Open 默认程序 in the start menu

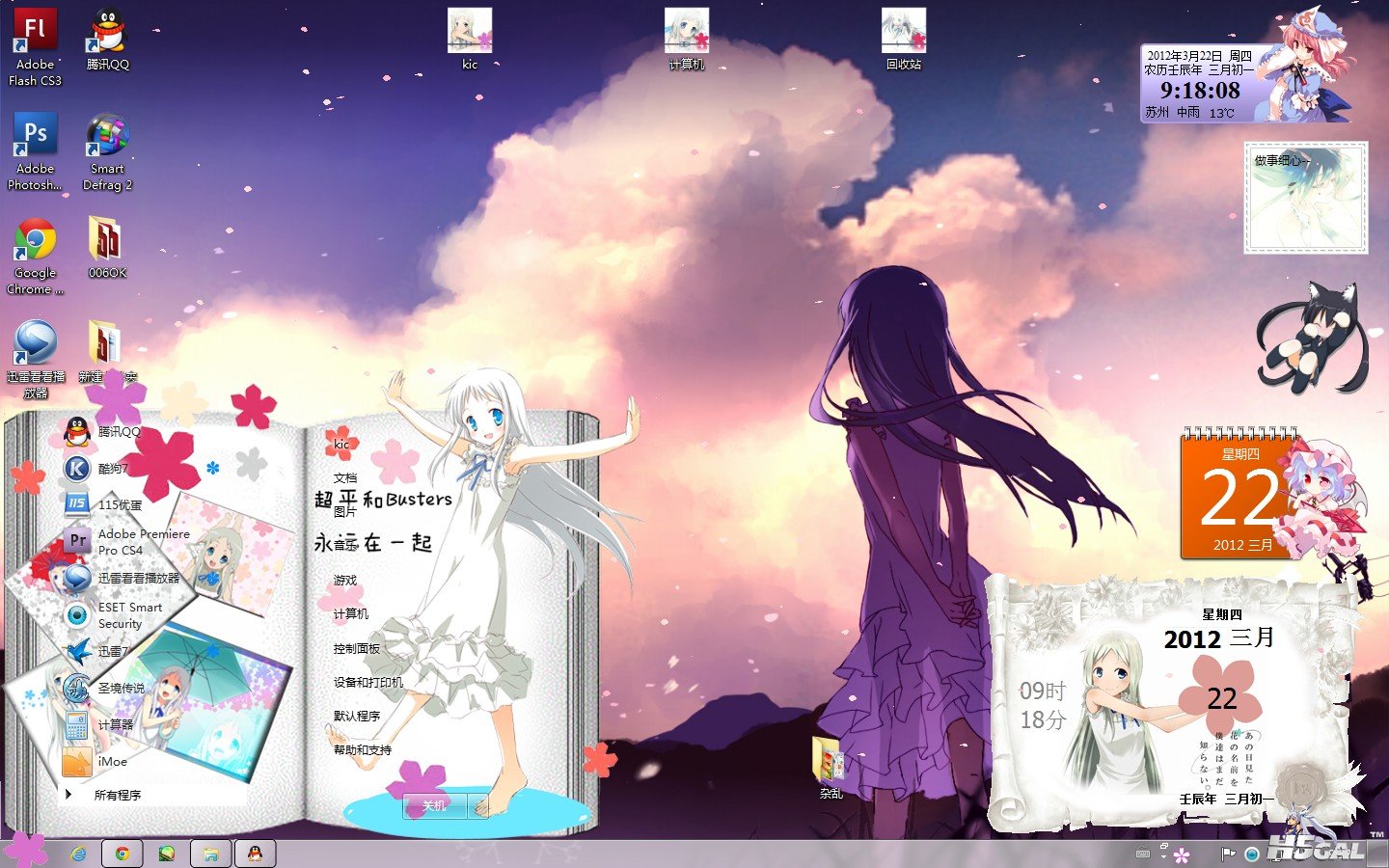pos(357,716)
